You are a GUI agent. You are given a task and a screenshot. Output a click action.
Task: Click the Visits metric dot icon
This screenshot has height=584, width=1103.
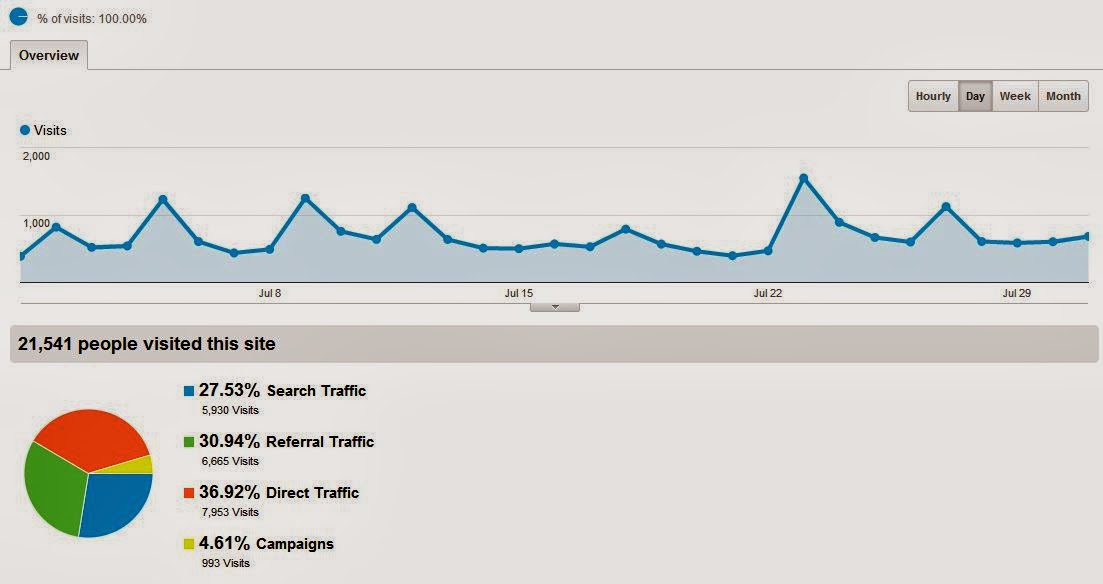click(24, 129)
